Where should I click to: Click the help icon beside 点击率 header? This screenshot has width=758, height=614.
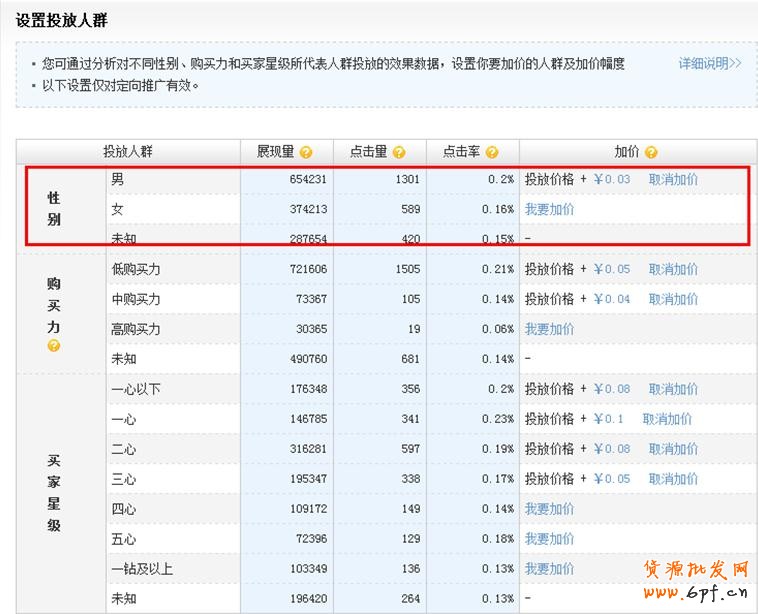tap(490, 153)
